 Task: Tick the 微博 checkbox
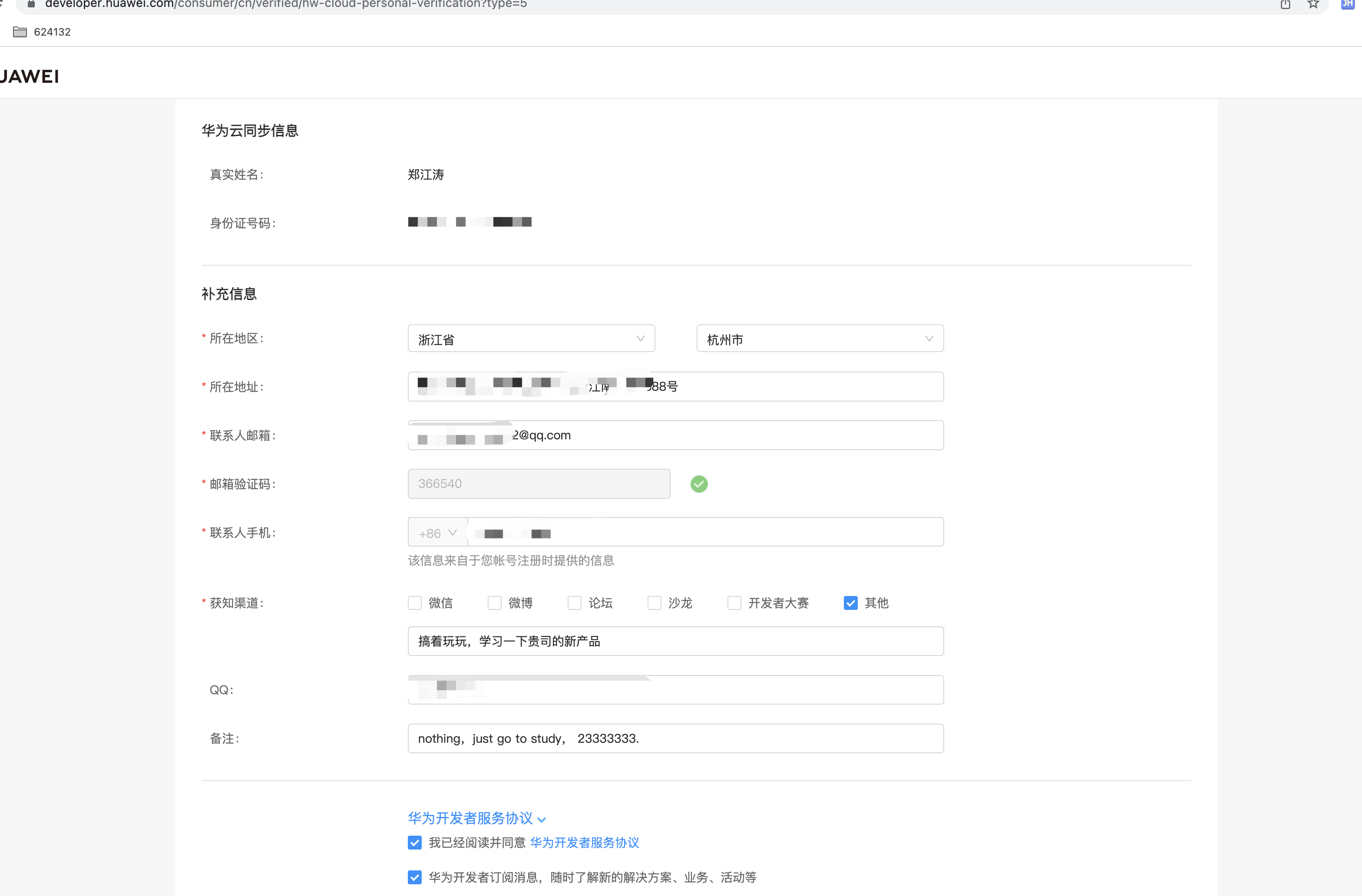(494, 603)
